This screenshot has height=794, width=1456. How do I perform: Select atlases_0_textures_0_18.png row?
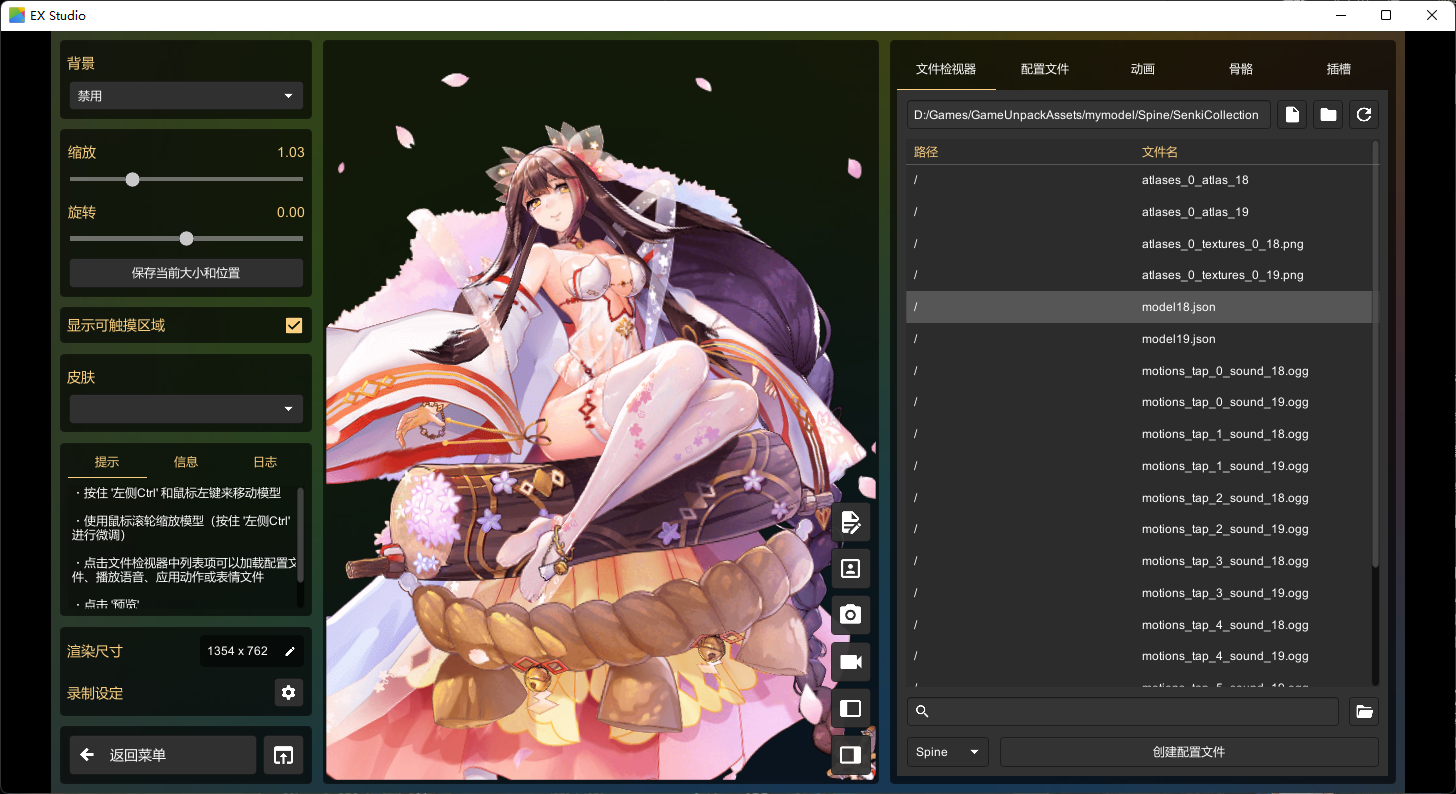(1139, 244)
